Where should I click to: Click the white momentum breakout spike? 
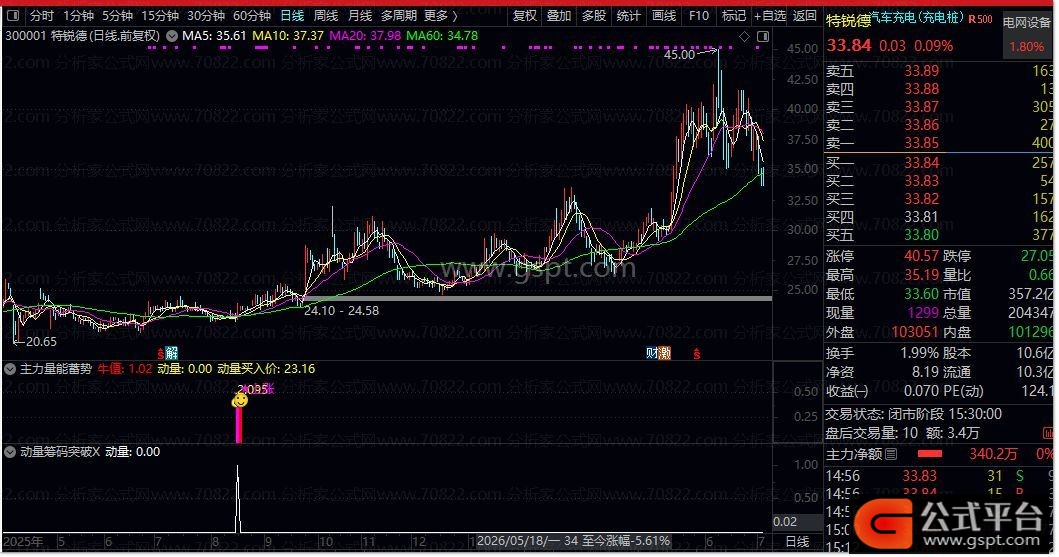238,500
